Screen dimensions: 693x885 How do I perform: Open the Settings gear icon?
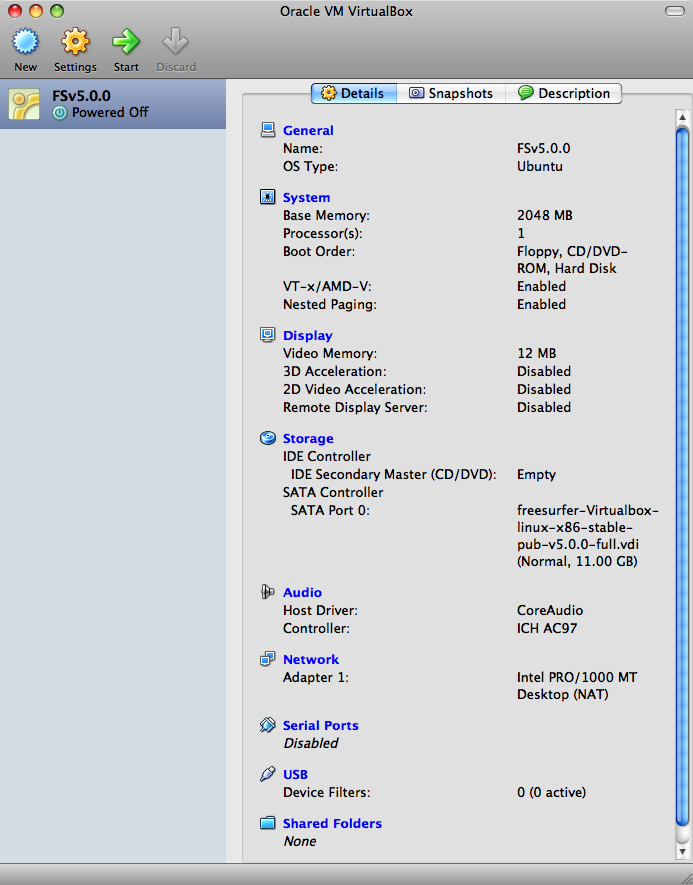(75, 43)
